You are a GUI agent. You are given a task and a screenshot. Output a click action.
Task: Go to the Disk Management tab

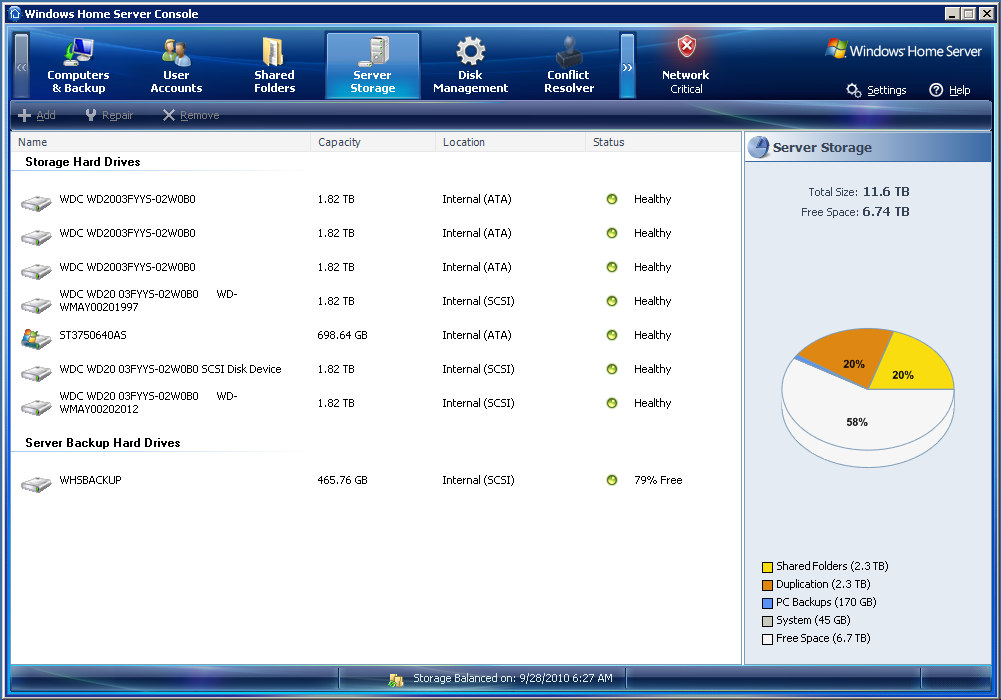coord(470,66)
